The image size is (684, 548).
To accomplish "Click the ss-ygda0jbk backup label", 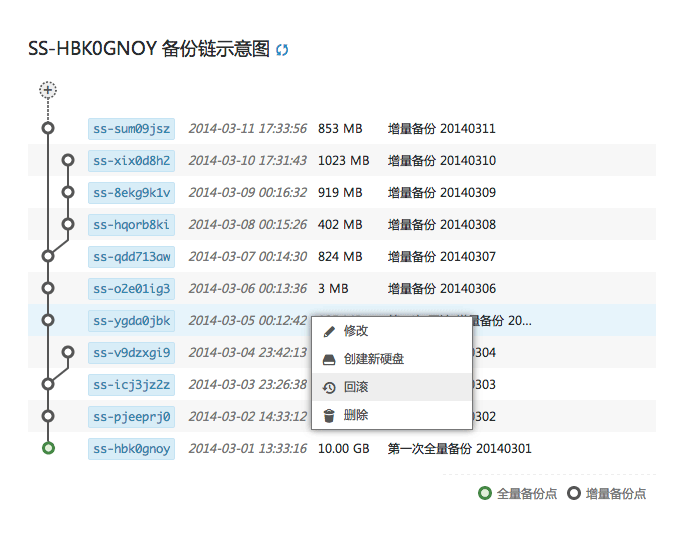I will point(131,320).
